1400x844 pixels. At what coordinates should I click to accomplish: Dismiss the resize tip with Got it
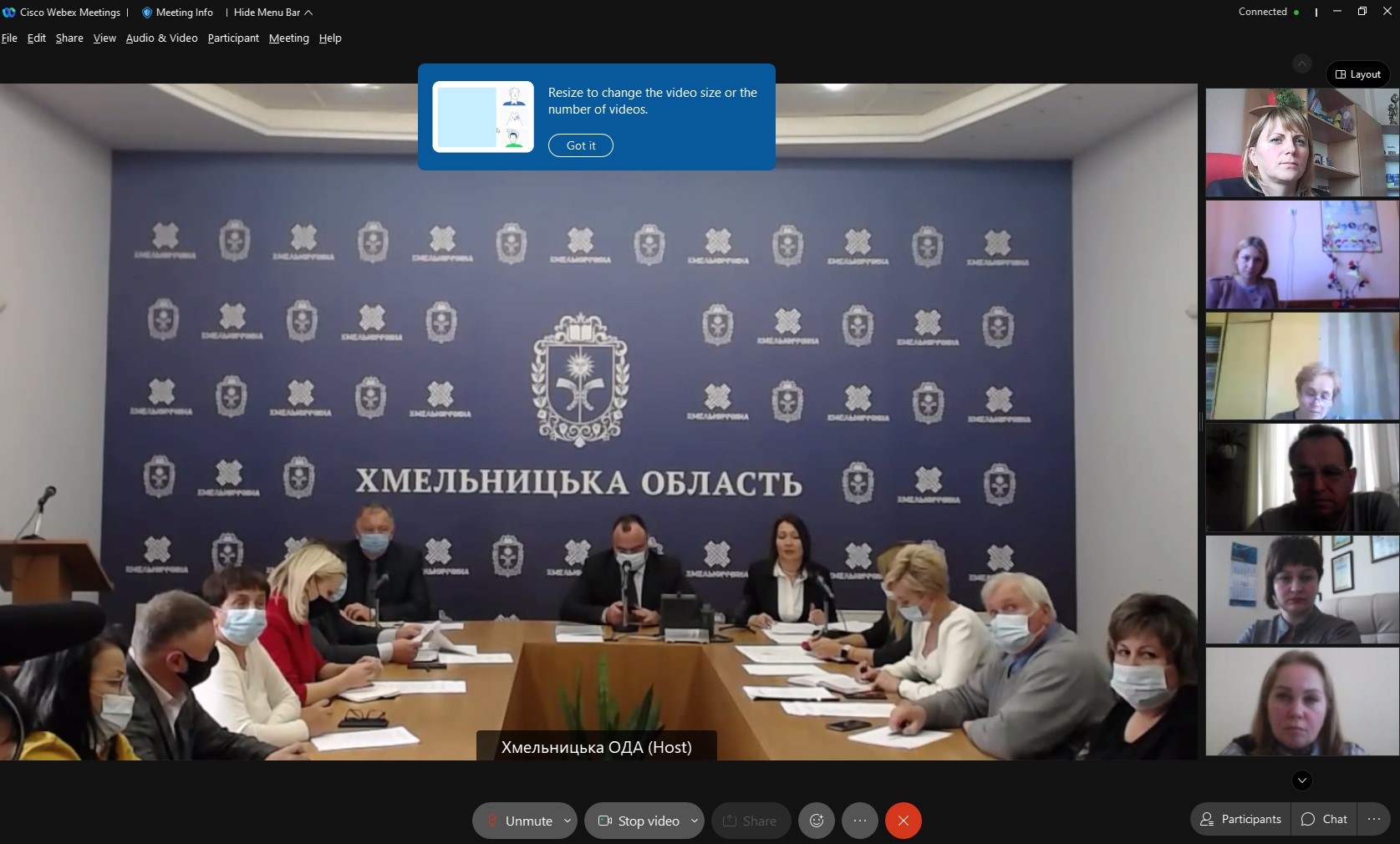(580, 145)
